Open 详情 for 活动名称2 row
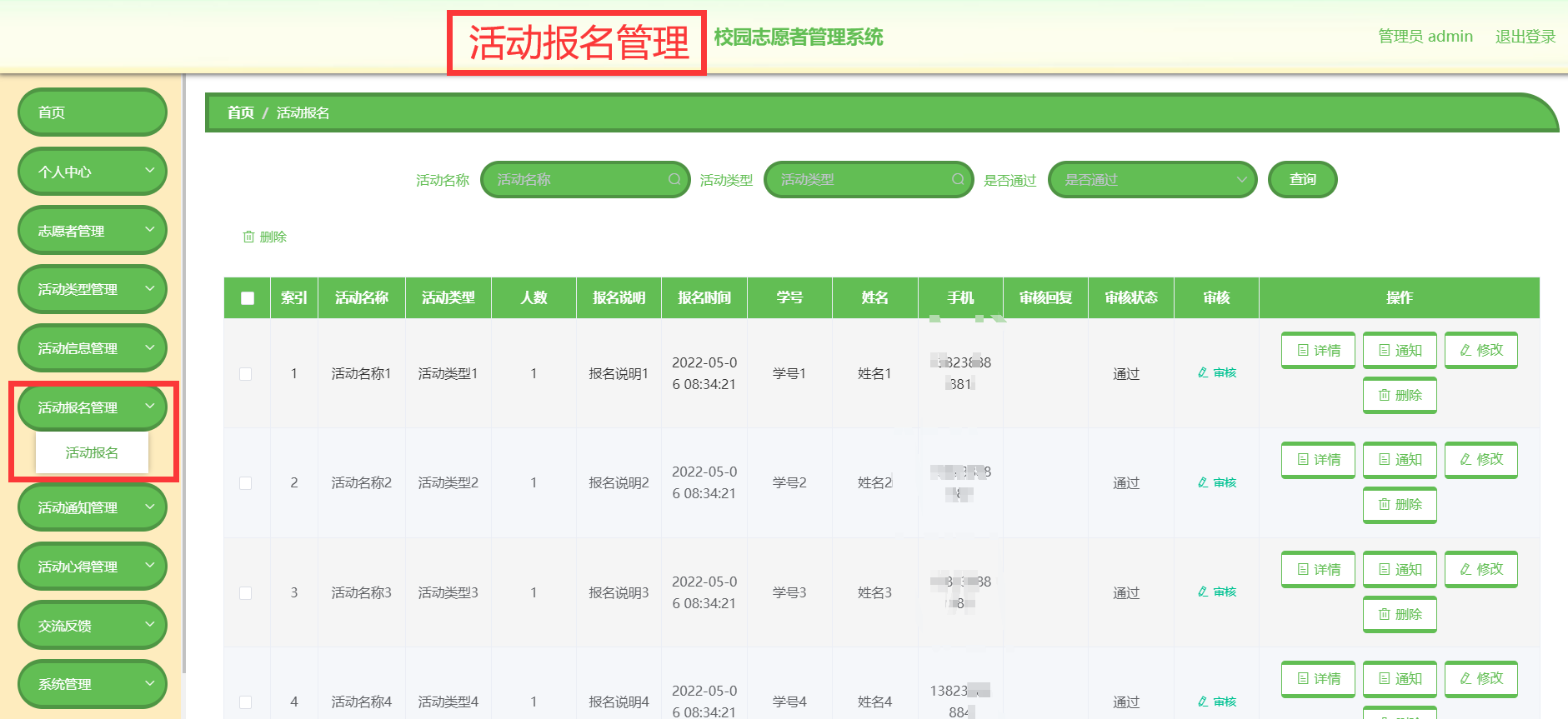The image size is (1568, 719). (1318, 460)
